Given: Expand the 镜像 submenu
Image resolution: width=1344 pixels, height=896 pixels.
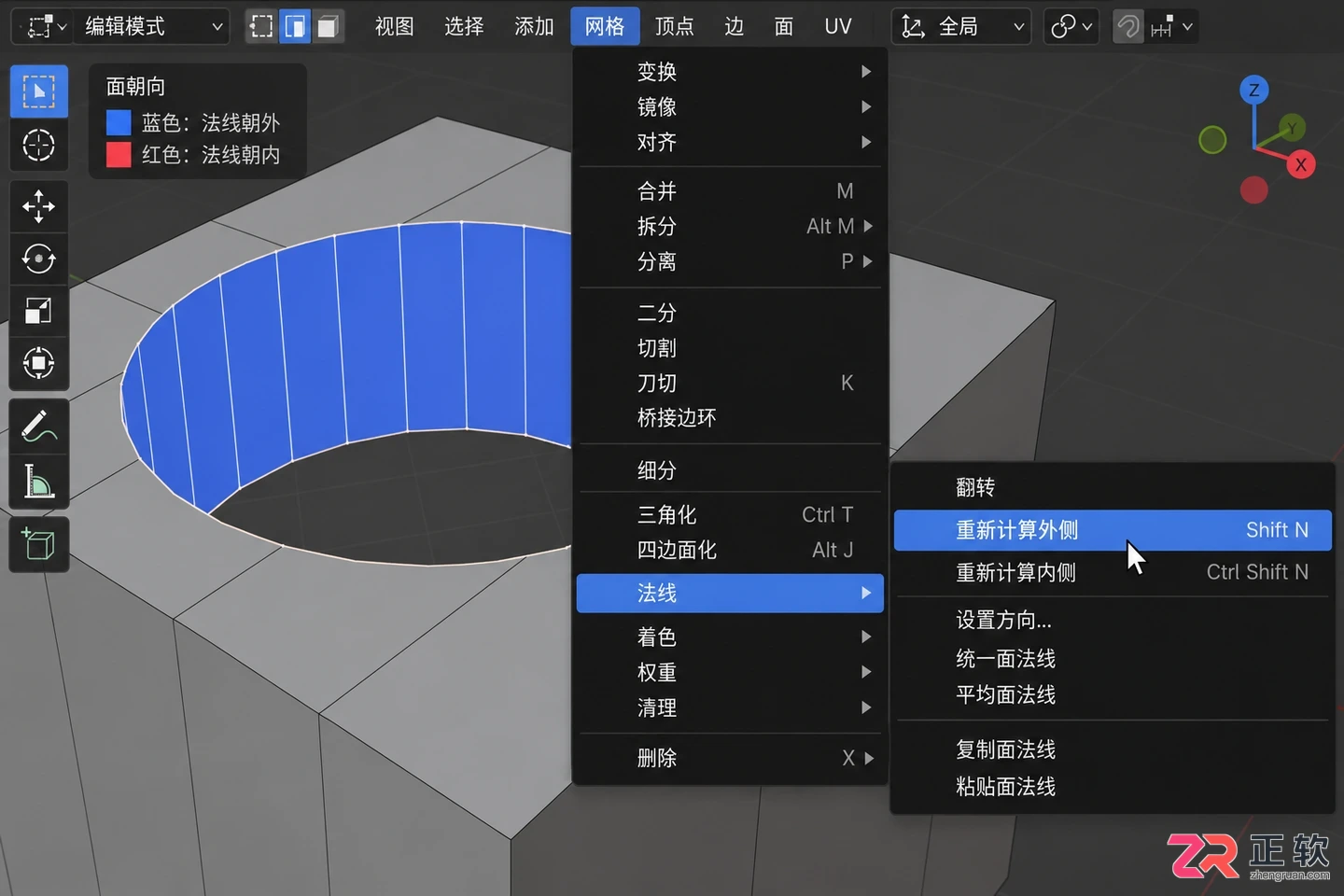Looking at the screenshot, I should pyautogui.click(x=730, y=106).
